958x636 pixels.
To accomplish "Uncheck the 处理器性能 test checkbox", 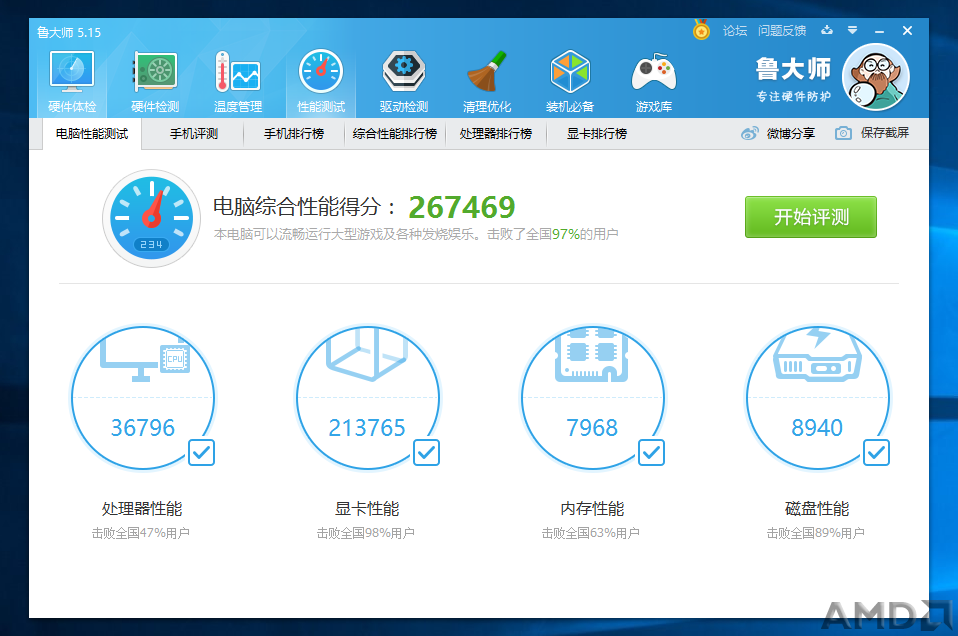I will pos(201,453).
